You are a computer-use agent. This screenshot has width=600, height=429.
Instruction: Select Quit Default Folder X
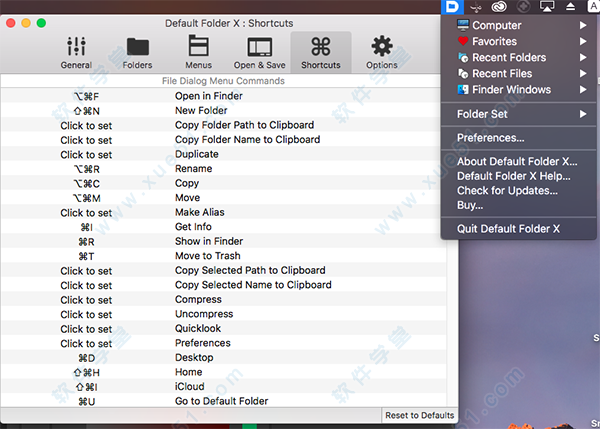click(x=518, y=229)
